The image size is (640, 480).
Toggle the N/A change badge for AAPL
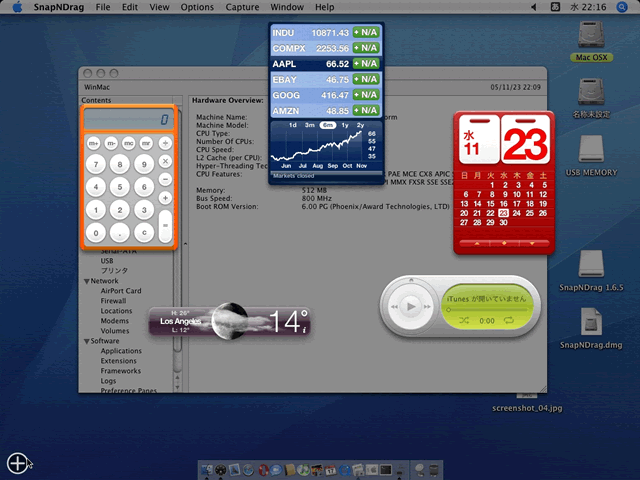point(366,64)
